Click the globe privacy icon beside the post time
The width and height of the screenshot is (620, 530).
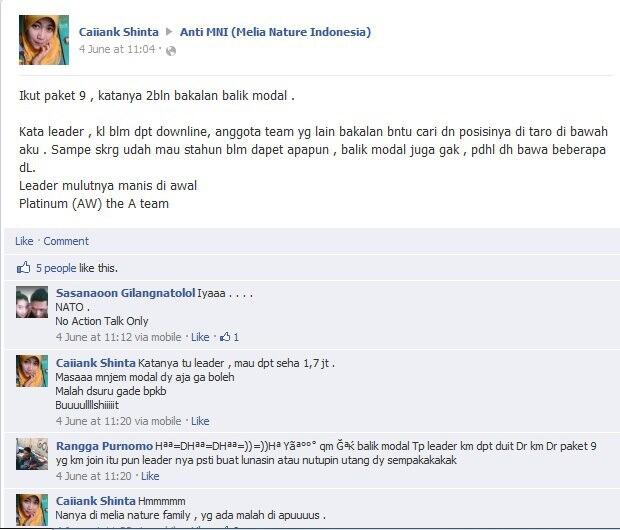171,51
